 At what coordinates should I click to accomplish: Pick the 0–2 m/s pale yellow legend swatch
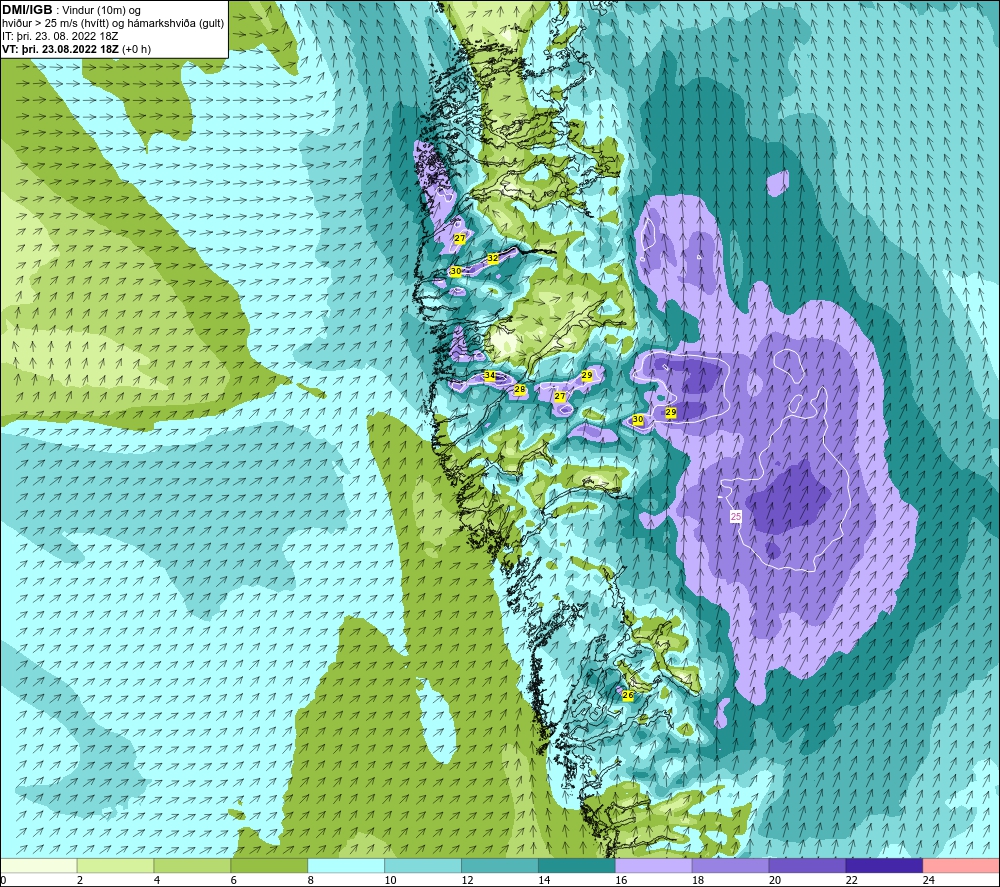[x=39, y=865]
